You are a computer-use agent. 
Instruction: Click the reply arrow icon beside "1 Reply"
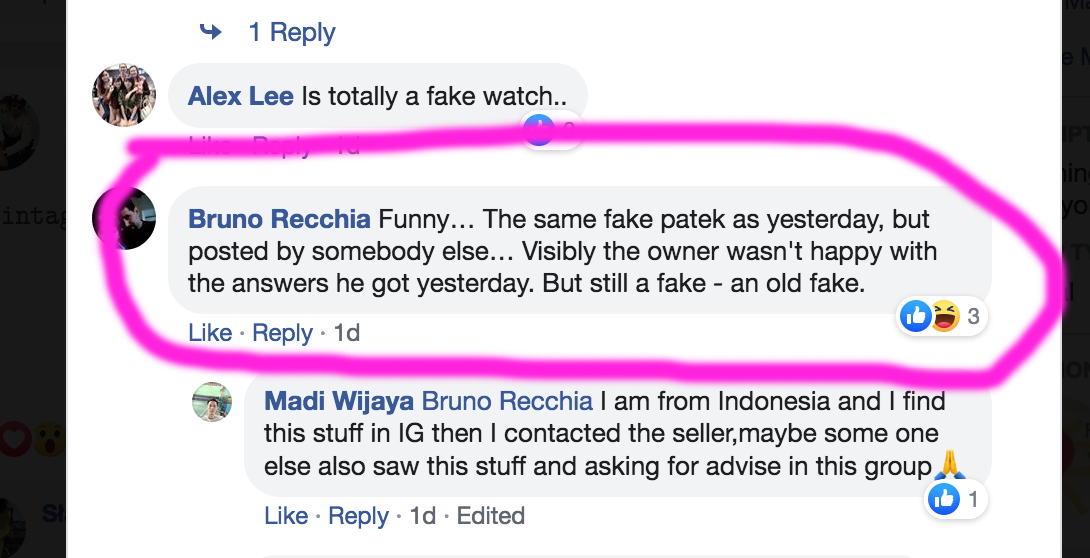pos(210,32)
